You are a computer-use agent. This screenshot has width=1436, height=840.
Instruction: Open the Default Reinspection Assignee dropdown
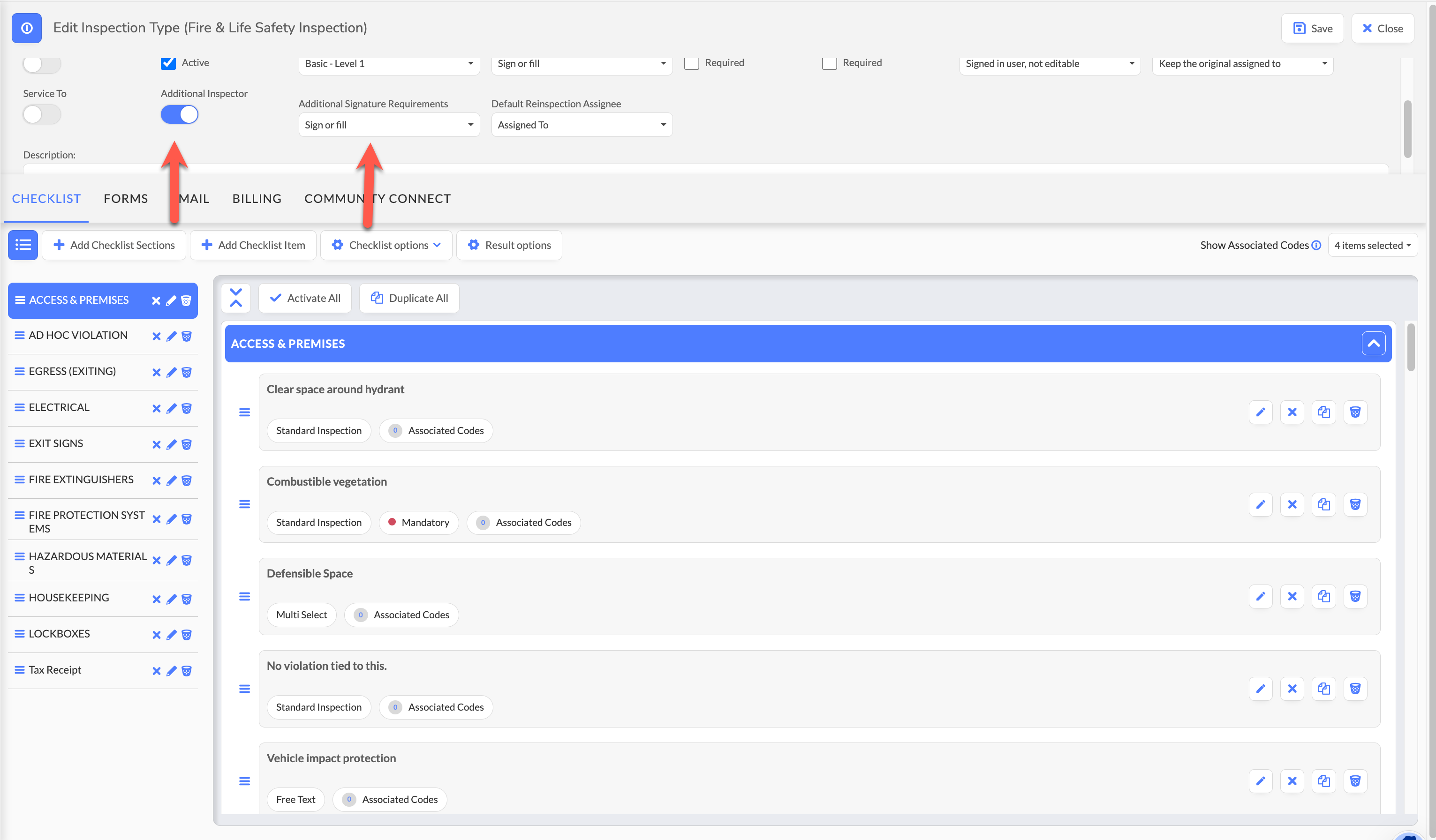pyautogui.click(x=581, y=125)
